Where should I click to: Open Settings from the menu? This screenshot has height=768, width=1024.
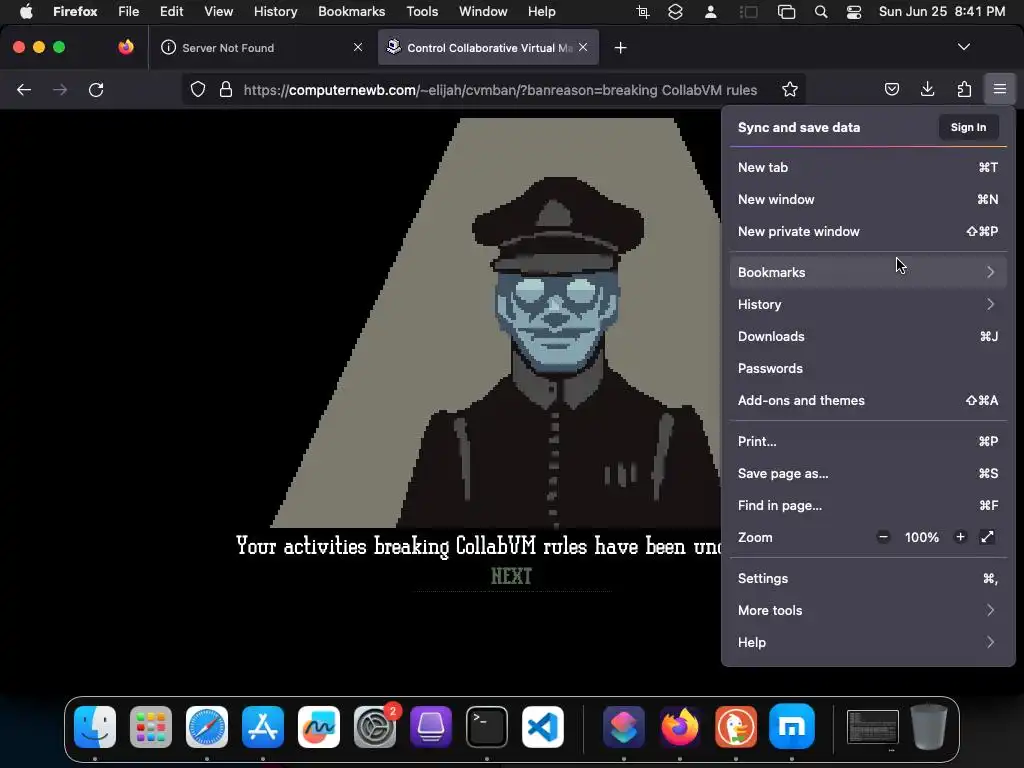click(x=868, y=579)
